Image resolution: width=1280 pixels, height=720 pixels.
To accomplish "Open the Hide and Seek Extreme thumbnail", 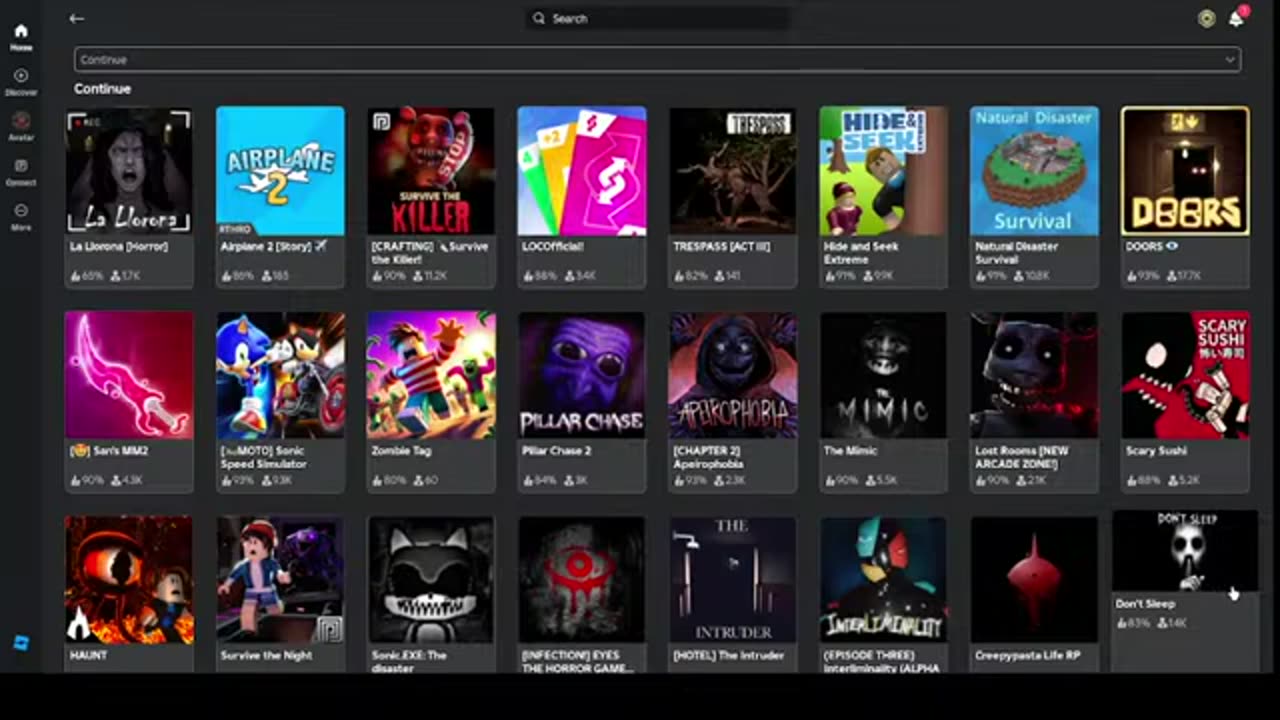I will pyautogui.click(x=883, y=171).
